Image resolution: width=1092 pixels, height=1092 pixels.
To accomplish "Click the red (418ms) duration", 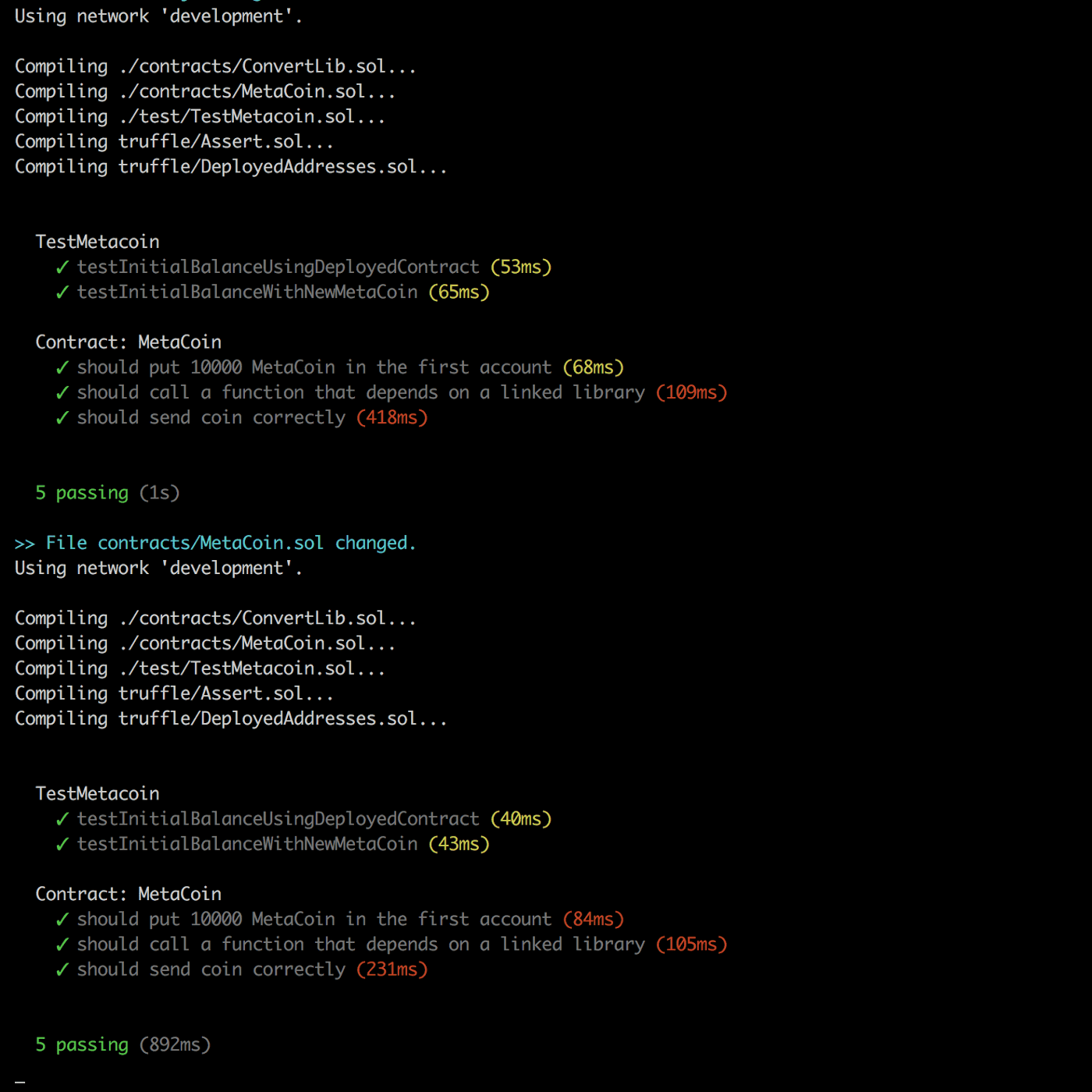I will pos(392,417).
